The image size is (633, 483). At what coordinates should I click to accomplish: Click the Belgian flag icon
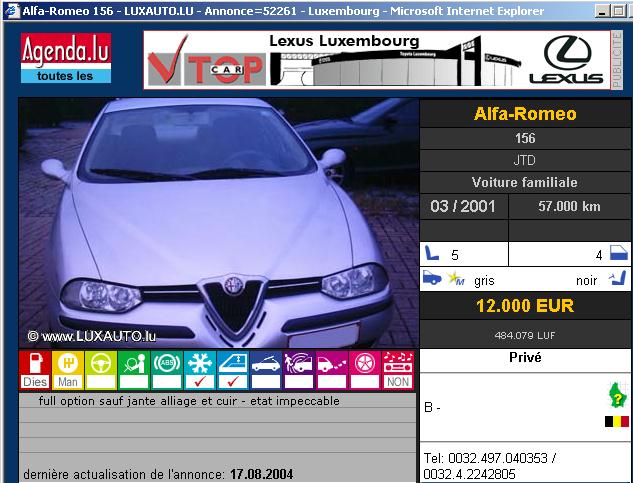[x=616, y=422]
